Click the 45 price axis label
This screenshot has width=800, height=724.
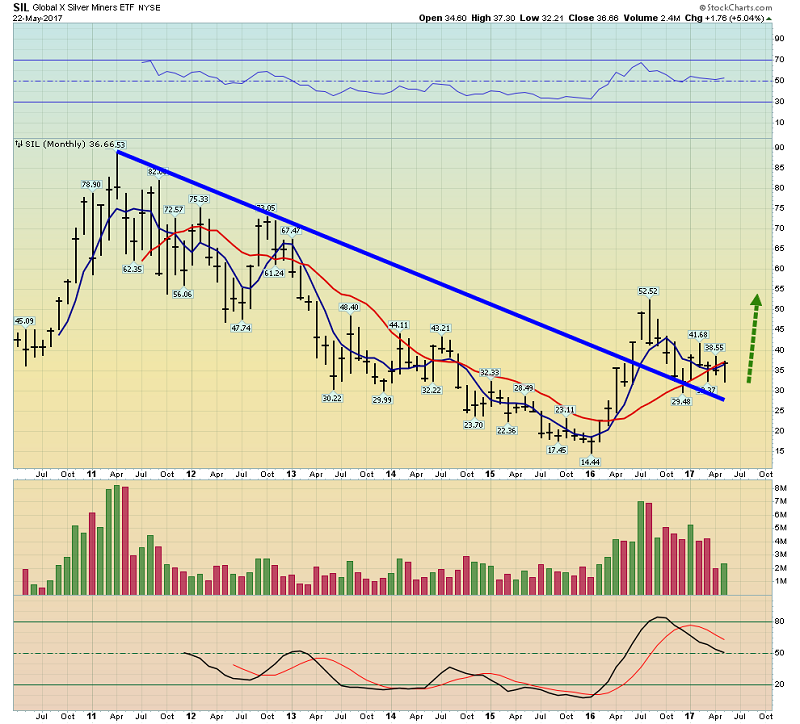click(x=779, y=329)
